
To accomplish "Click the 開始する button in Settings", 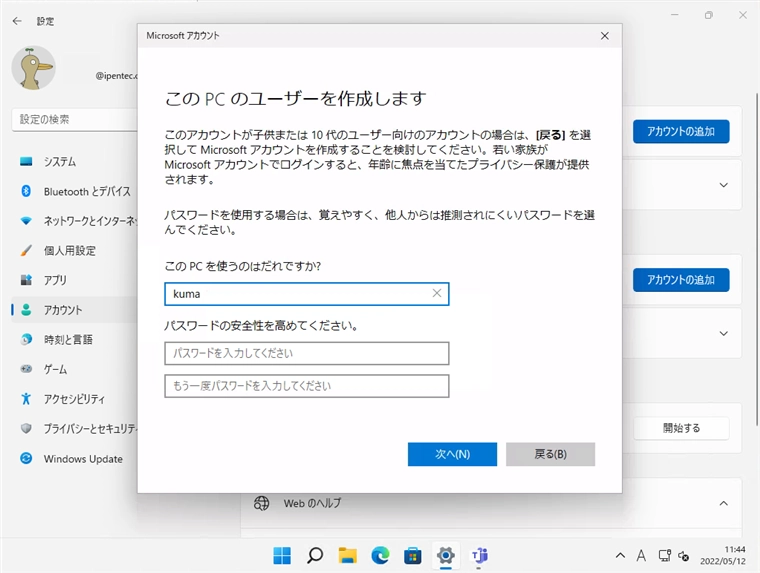I will [681, 428].
